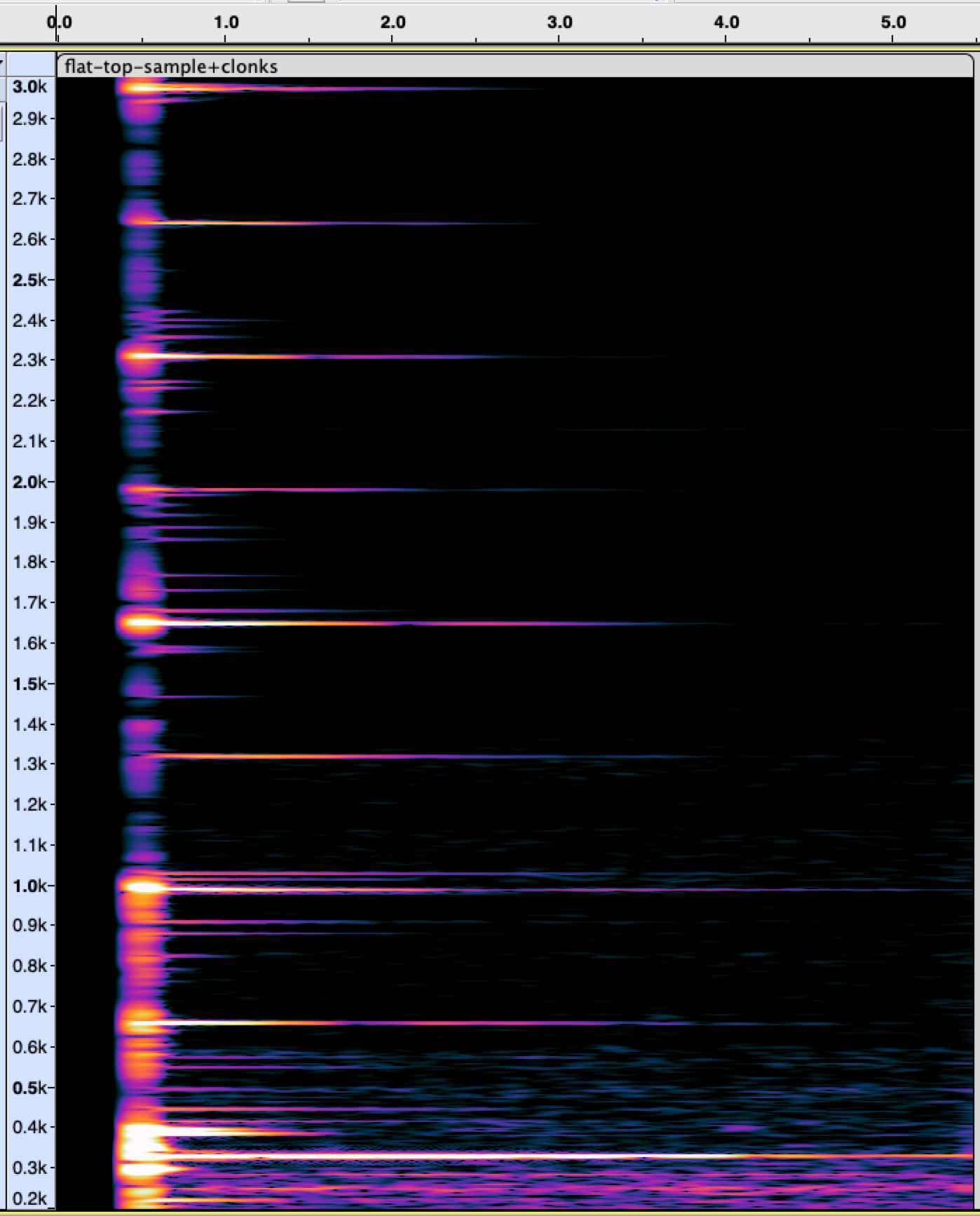Click the 1.4k label on the frequency scale
Screen dimensions: 980x1216
tap(29, 724)
